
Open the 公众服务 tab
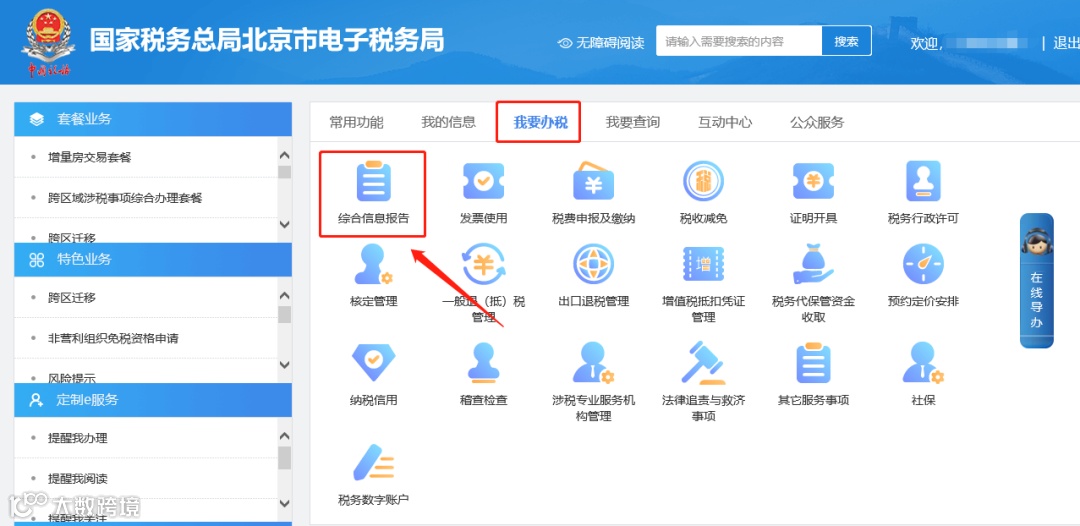(x=817, y=123)
